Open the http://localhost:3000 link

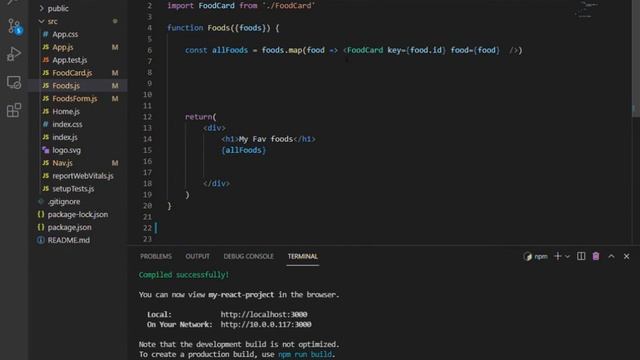(x=264, y=315)
